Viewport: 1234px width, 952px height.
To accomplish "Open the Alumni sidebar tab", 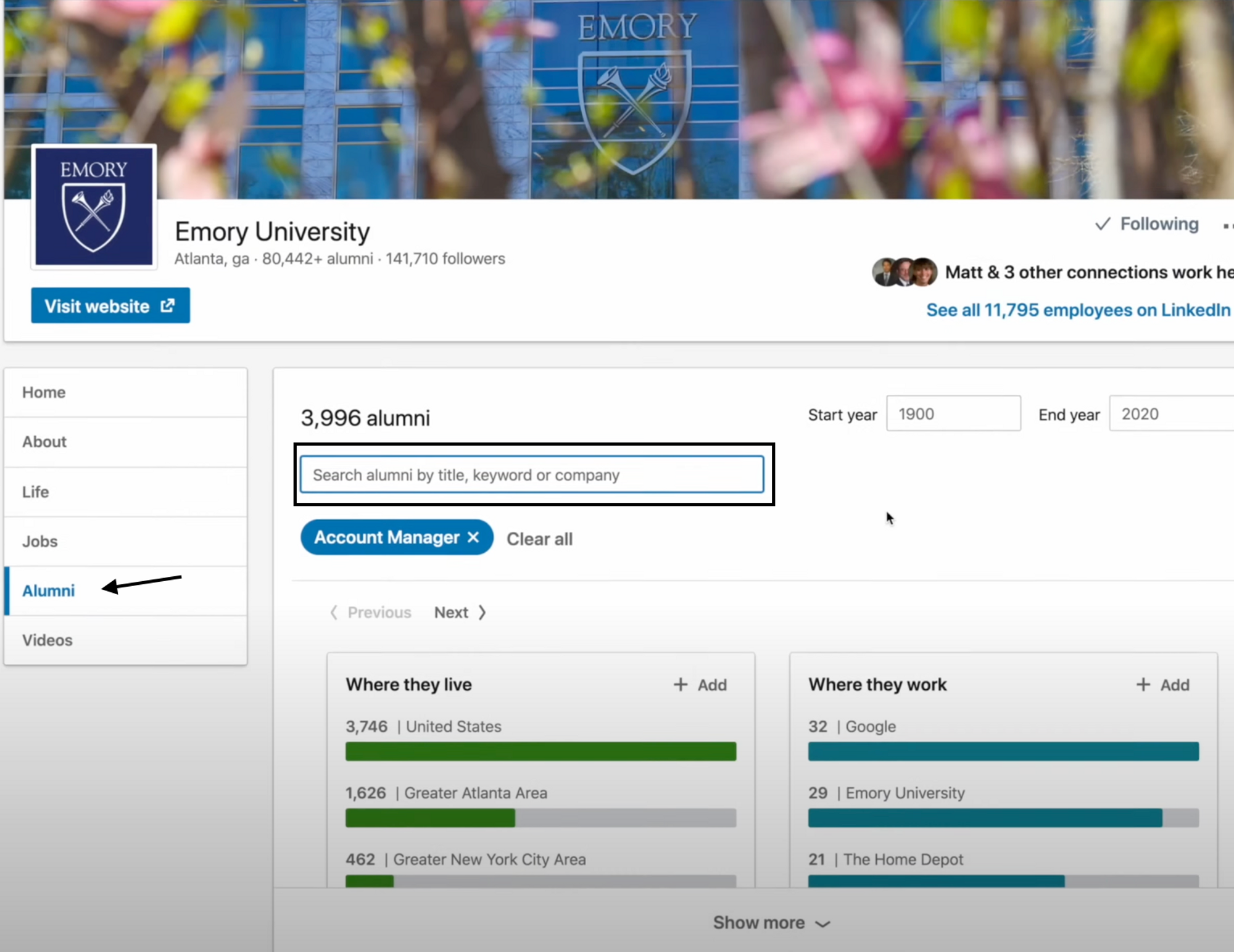I will coord(49,590).
